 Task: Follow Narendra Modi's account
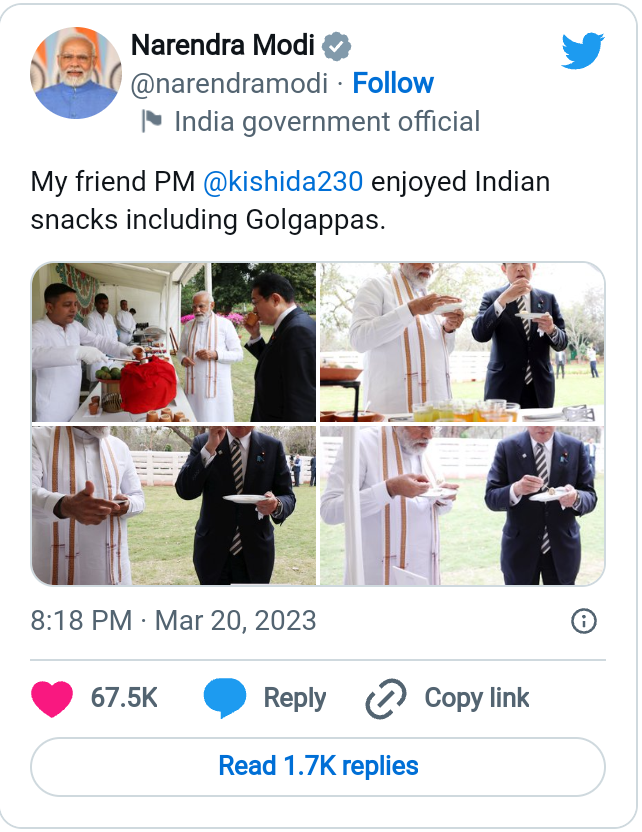pyautogui.click(x=393, y=84)
